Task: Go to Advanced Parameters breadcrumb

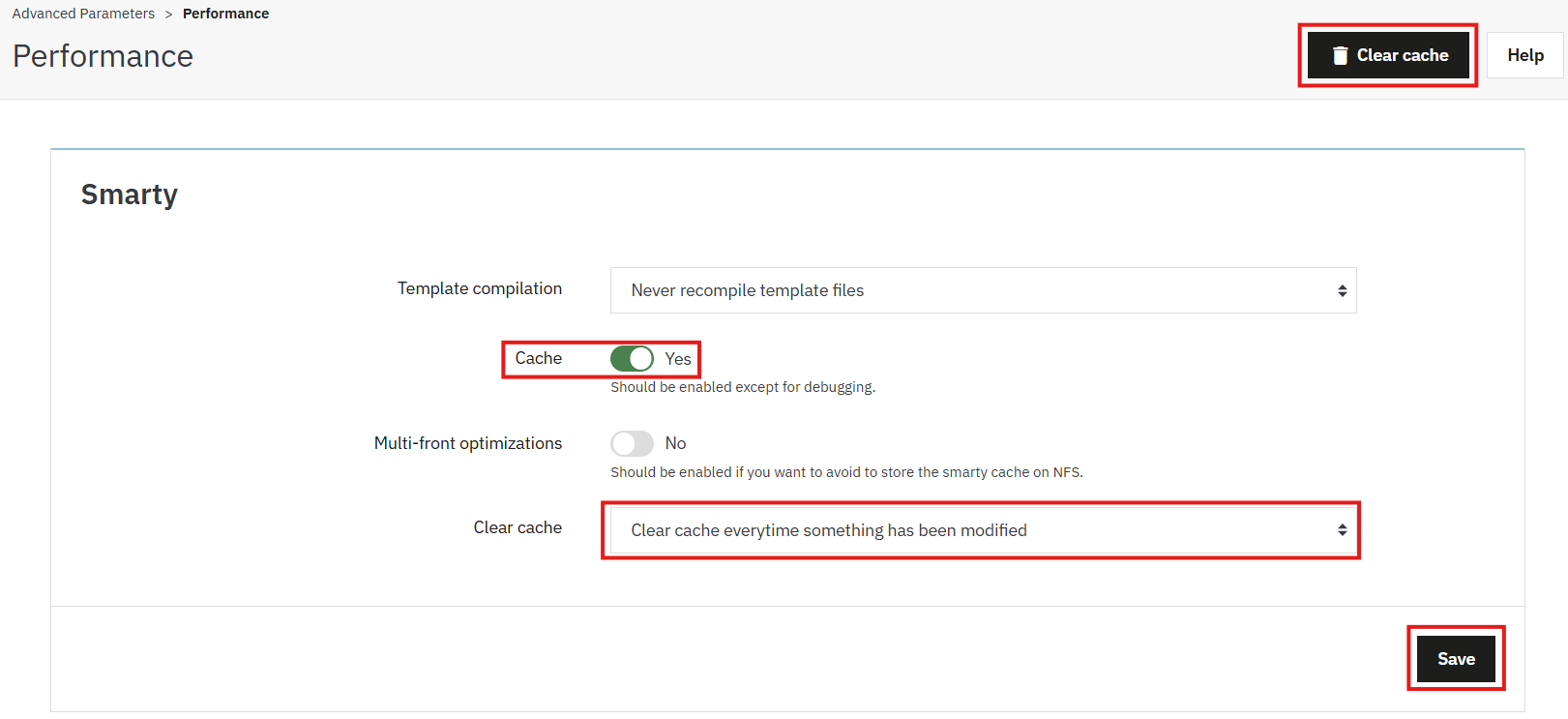Action: point(83,14)
